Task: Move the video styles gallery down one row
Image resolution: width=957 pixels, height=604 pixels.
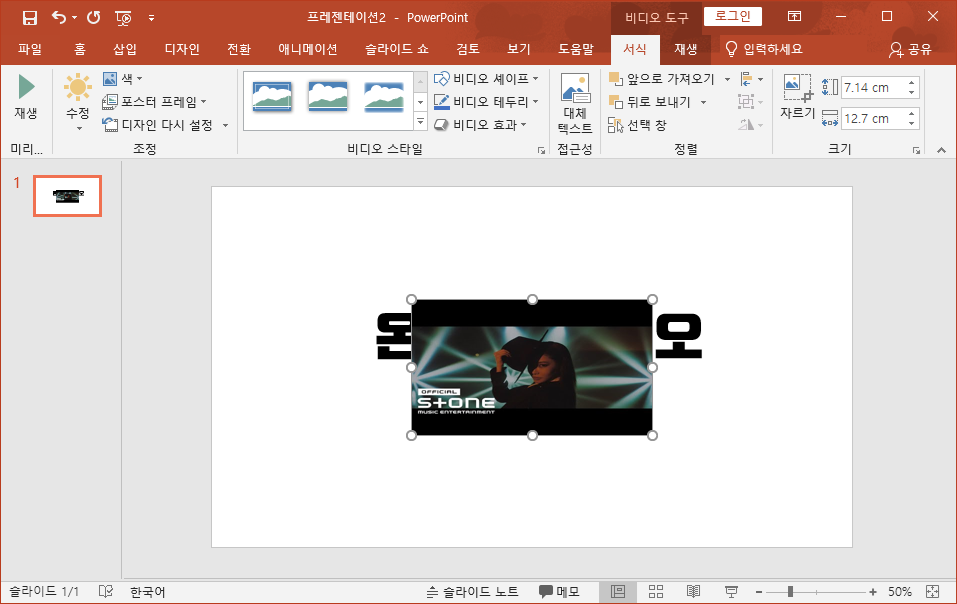Action: 421,102
